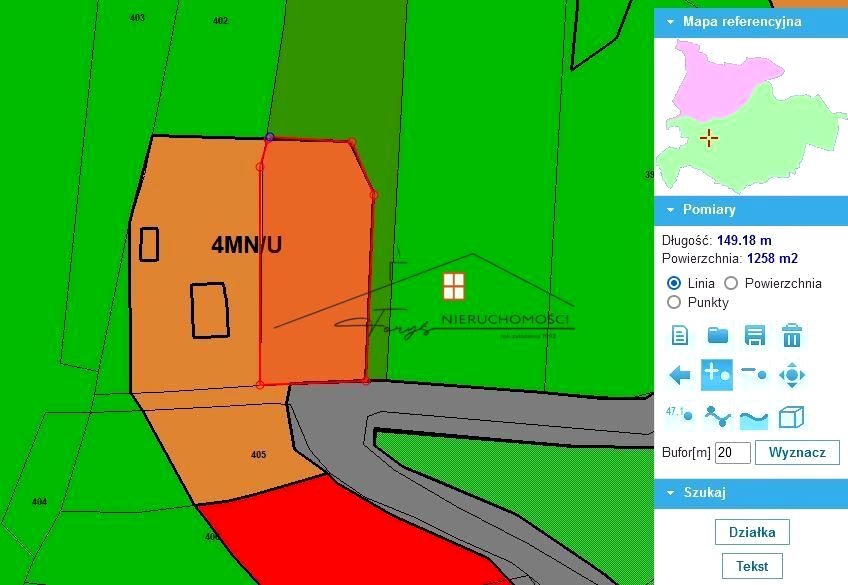Click the point elevation 47.1 icon
Viewport: 848px width, 585px height.
(x=680, y=416)
